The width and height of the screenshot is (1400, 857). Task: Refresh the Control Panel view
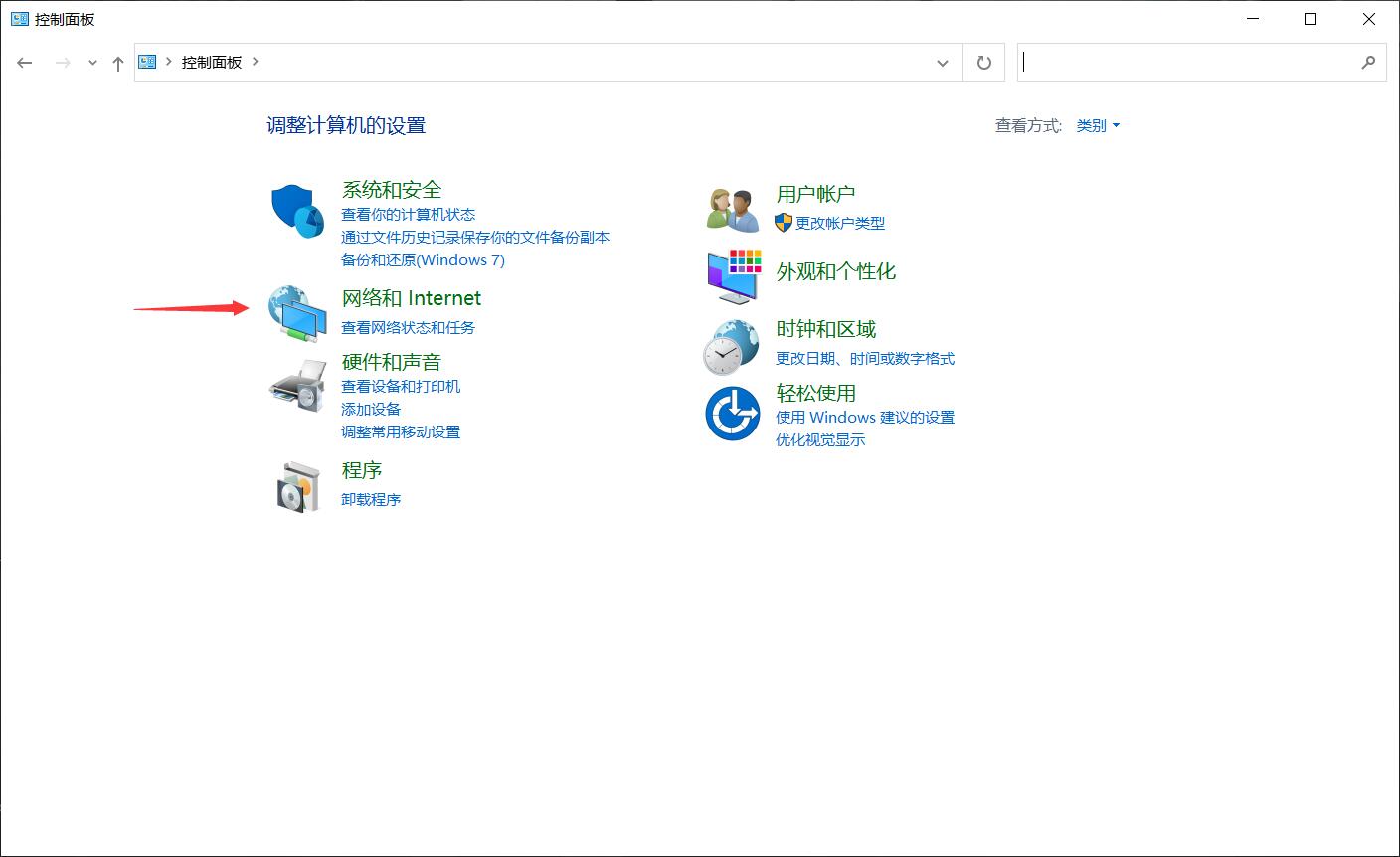click(984, 62)
